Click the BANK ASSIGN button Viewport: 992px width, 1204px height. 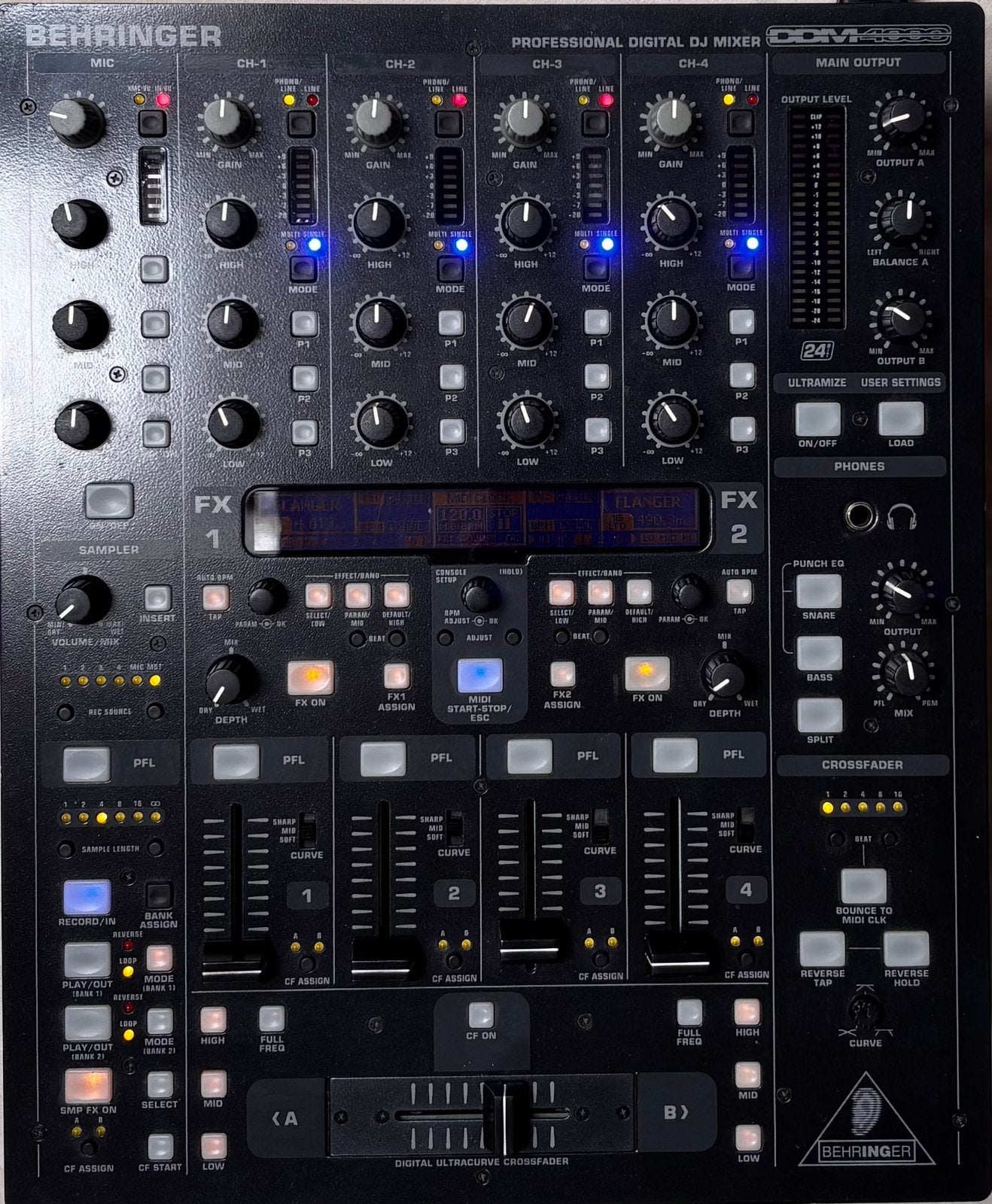coord(159,895)
